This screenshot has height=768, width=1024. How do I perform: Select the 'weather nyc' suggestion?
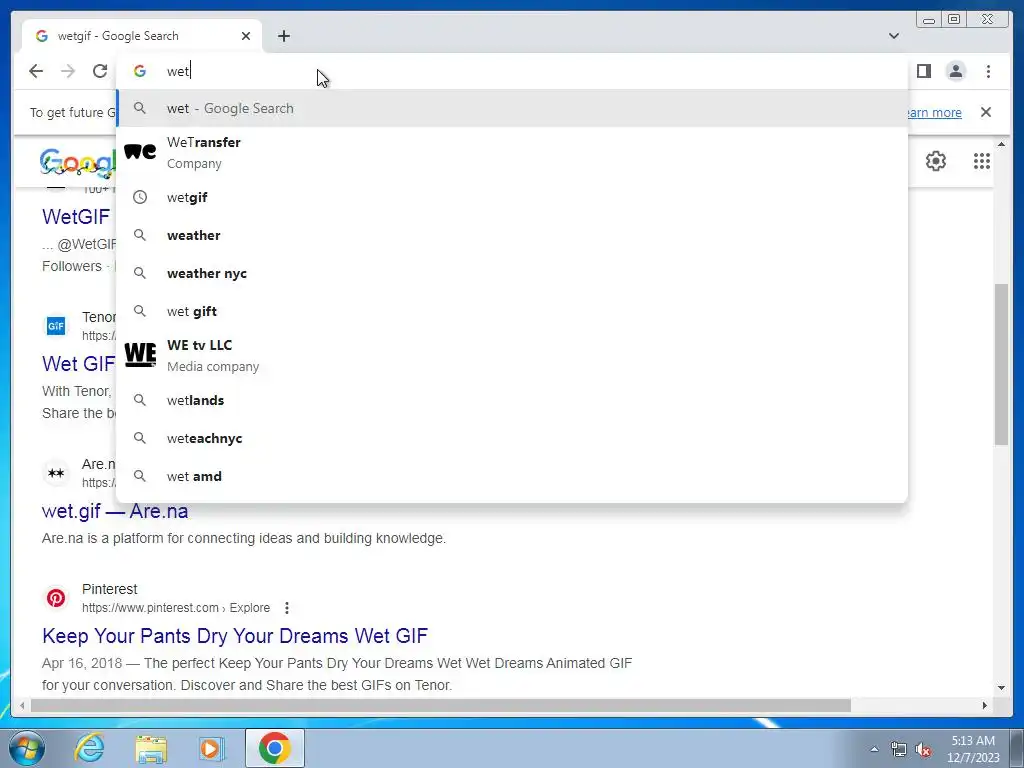(x=512, y=273)
